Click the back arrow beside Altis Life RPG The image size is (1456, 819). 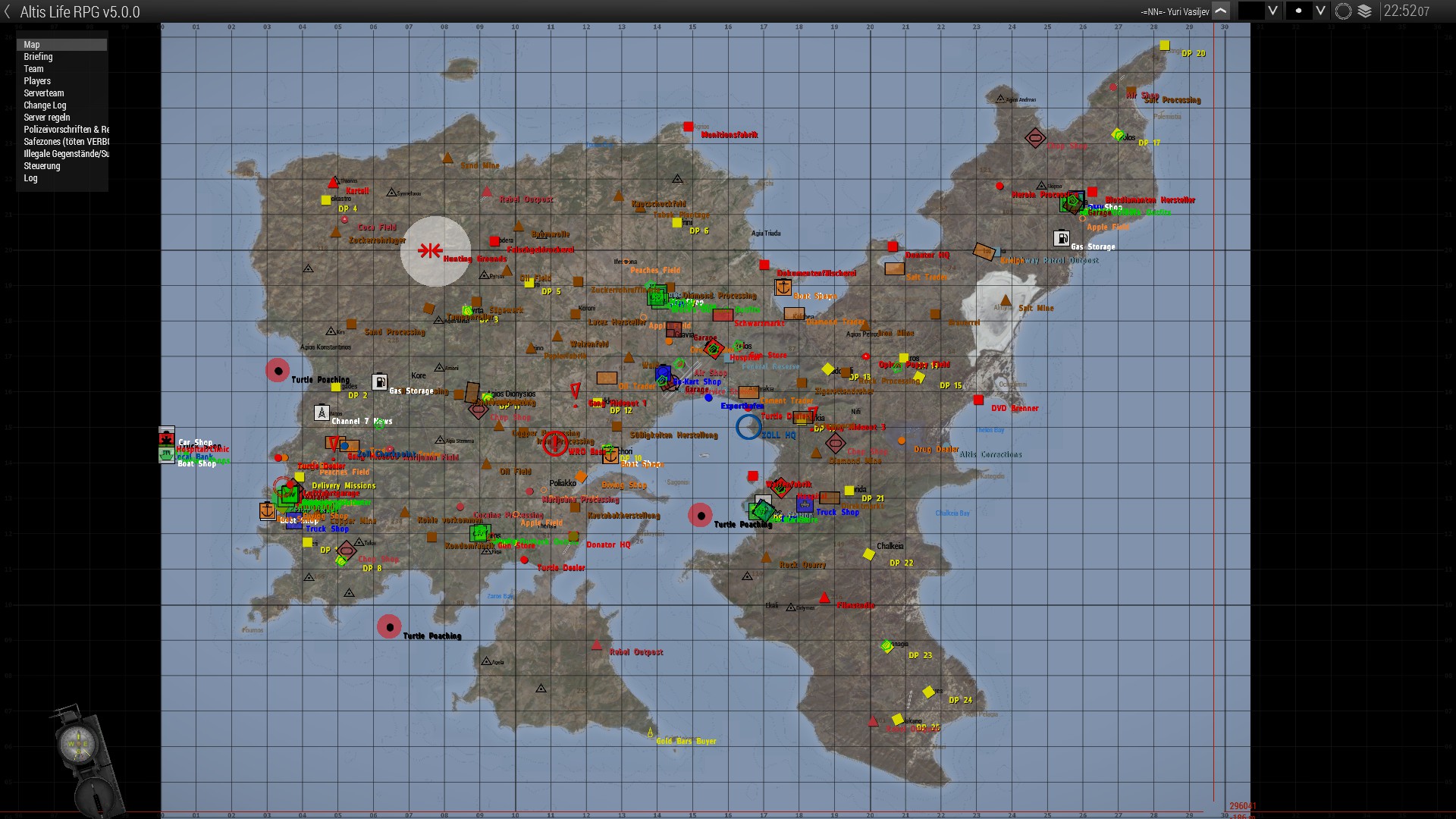(8, 11)
